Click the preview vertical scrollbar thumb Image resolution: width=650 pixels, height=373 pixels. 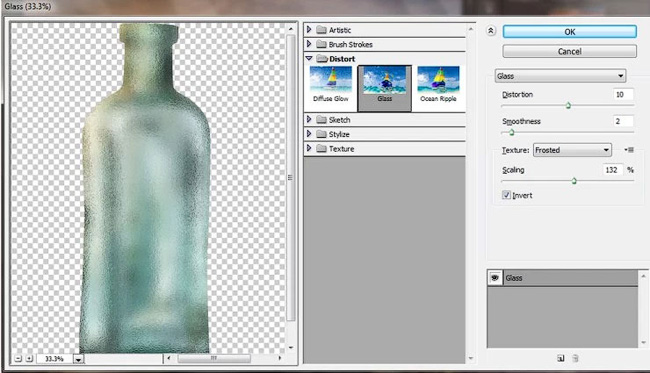(x=291, y=177)
